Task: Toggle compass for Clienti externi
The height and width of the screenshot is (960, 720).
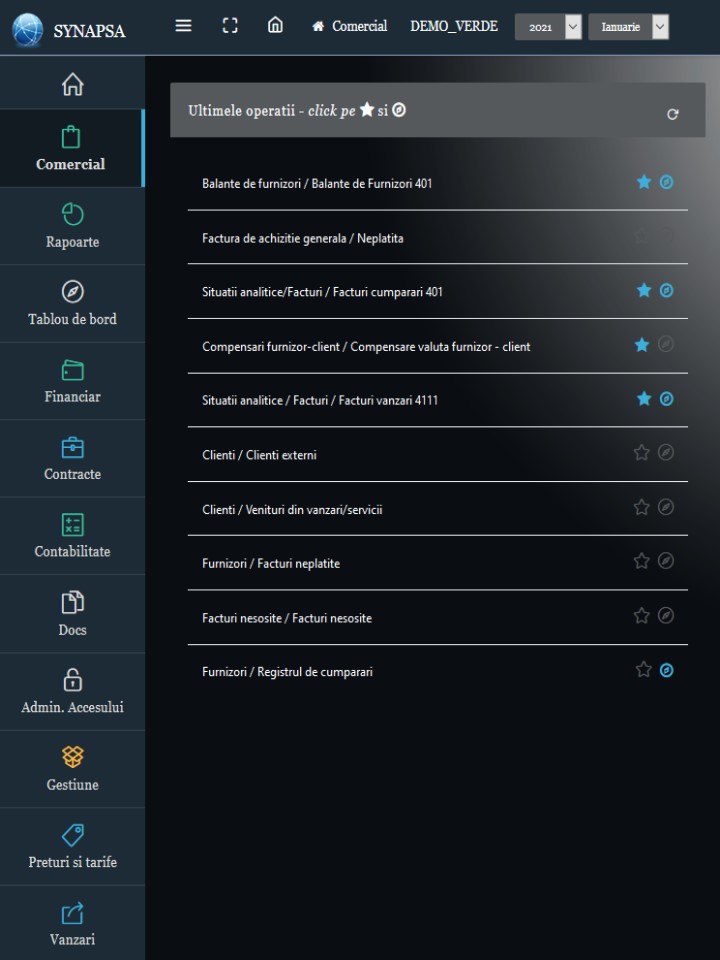Action: click(x=666, y=452)
